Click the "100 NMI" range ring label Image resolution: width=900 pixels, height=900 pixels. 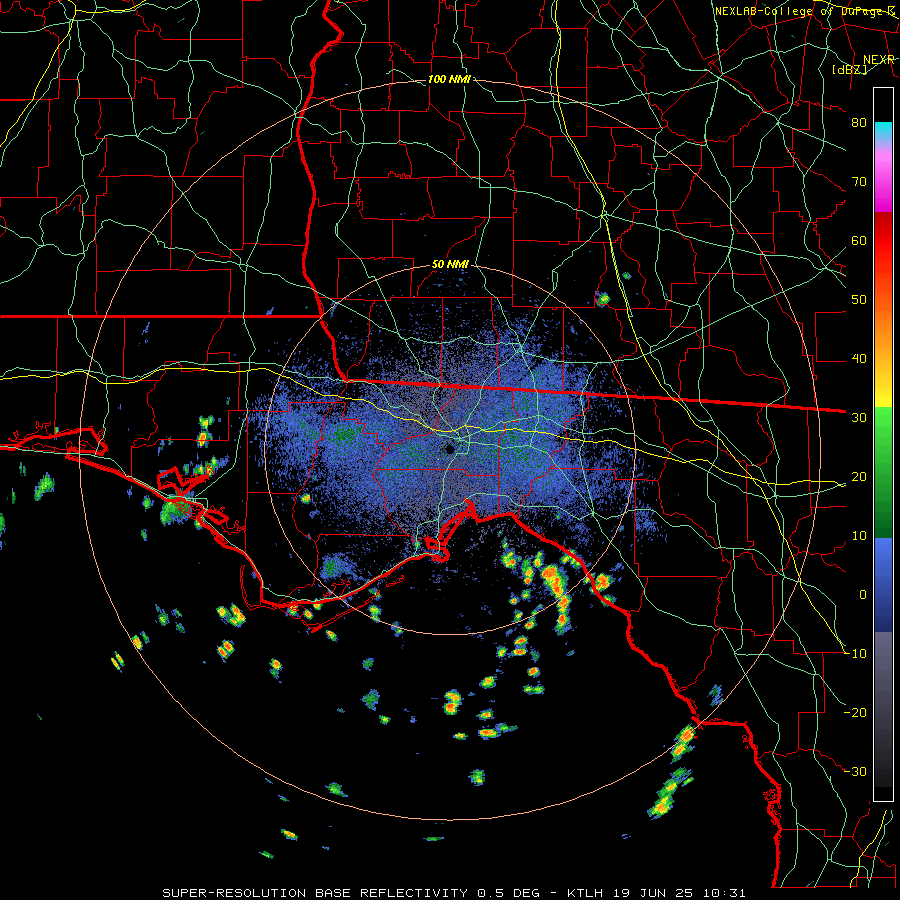point(449,79)
